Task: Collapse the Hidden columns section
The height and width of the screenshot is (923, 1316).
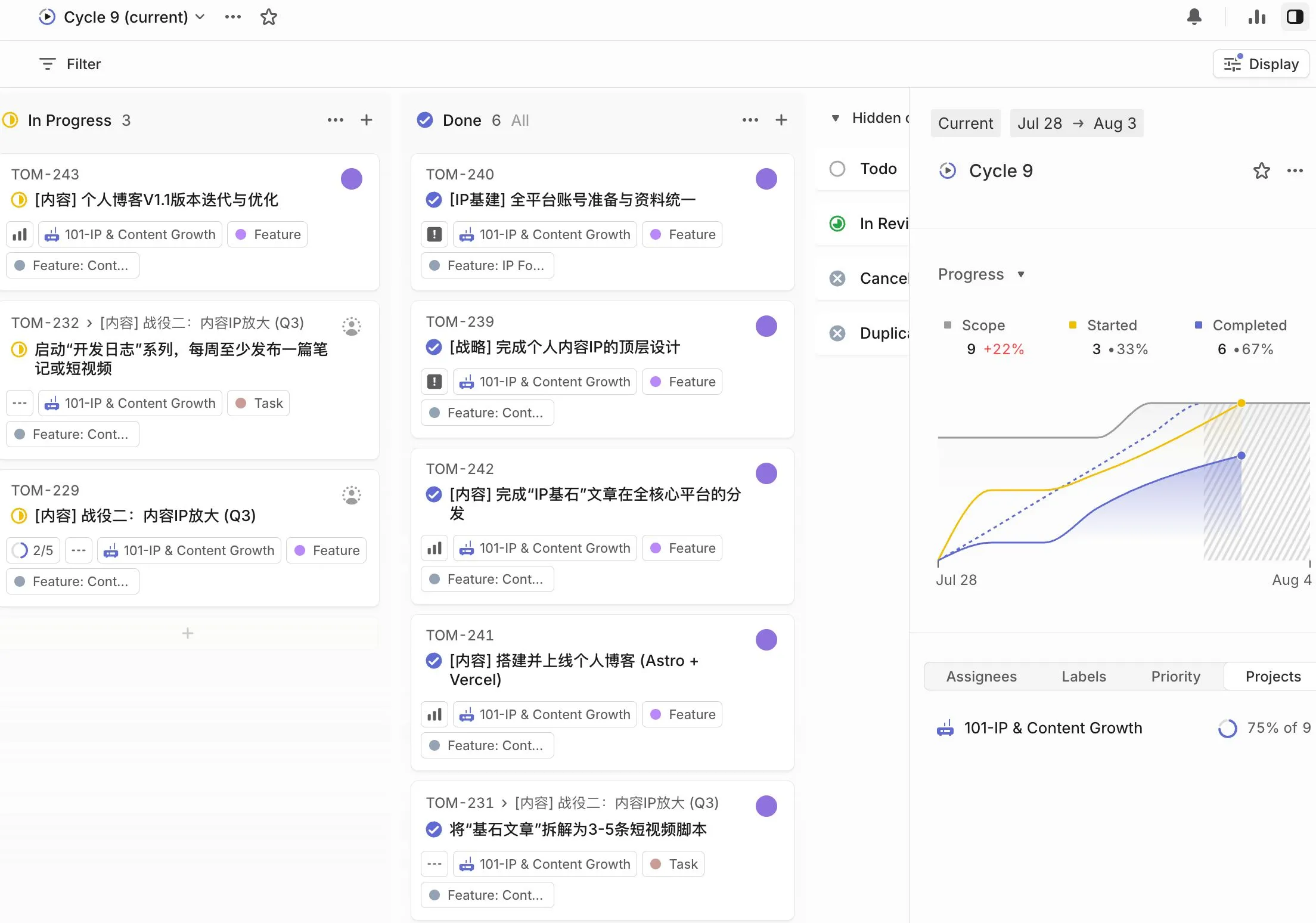Action: 836,118
